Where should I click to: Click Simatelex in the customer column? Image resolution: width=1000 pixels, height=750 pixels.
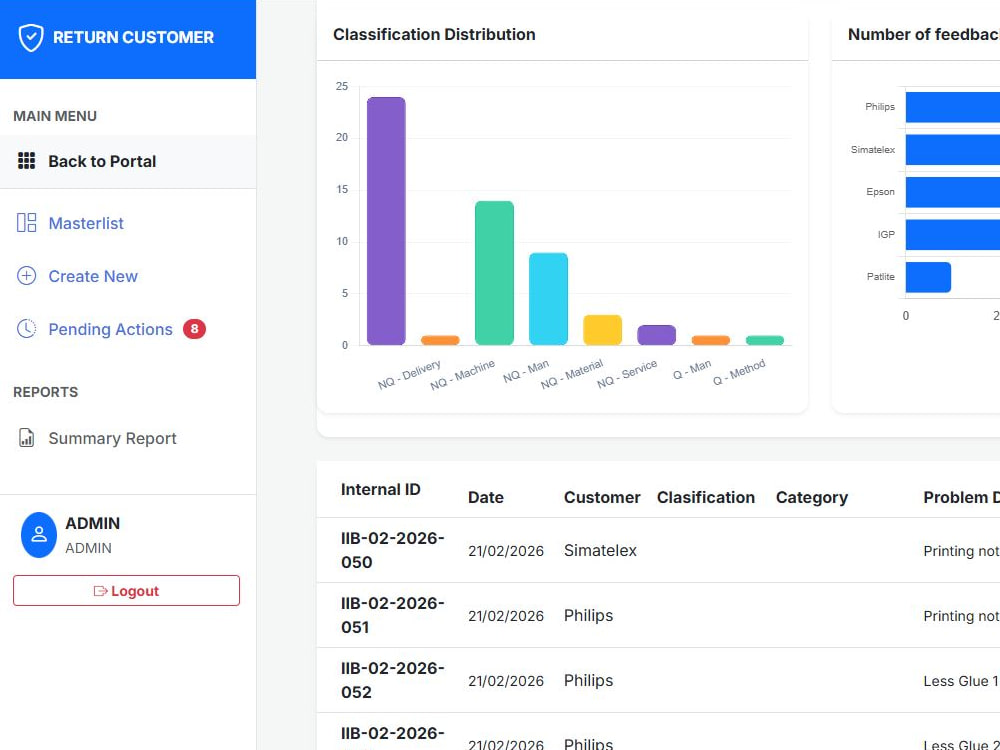600,550
